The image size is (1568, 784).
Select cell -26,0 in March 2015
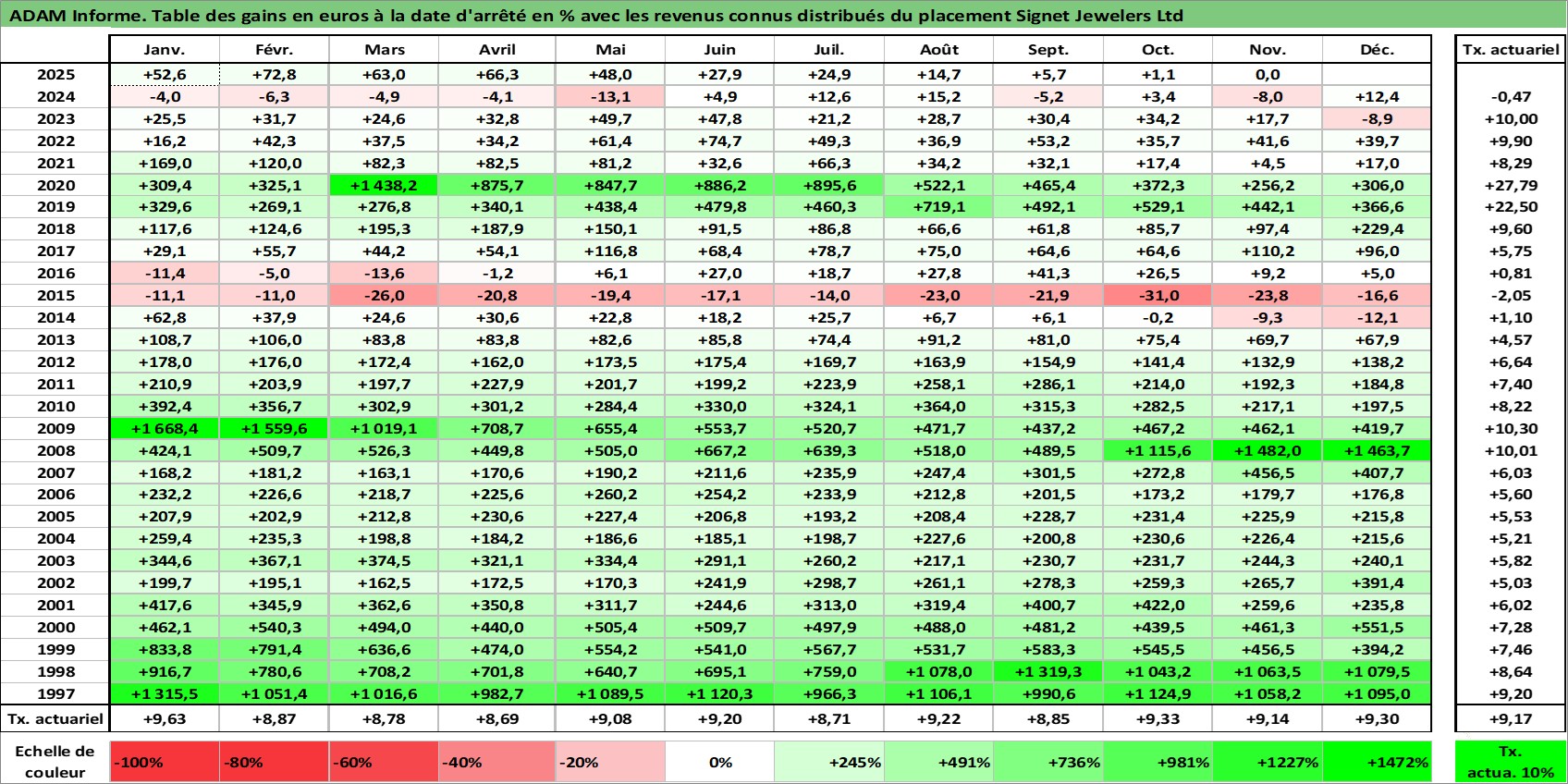click(x=384, y=296)
